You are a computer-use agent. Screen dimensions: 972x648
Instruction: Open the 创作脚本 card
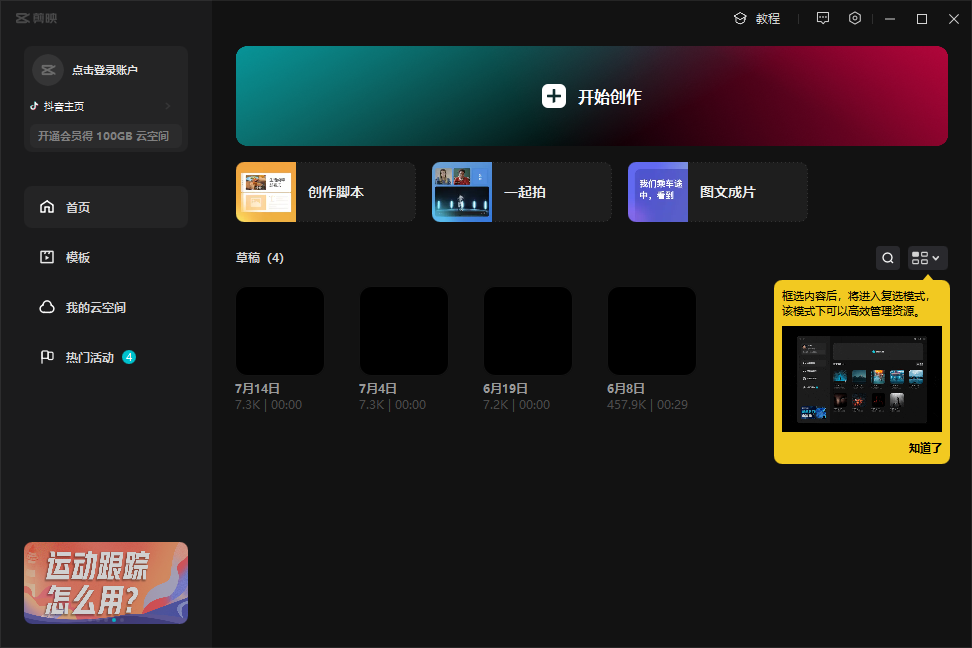click(325, 192)
